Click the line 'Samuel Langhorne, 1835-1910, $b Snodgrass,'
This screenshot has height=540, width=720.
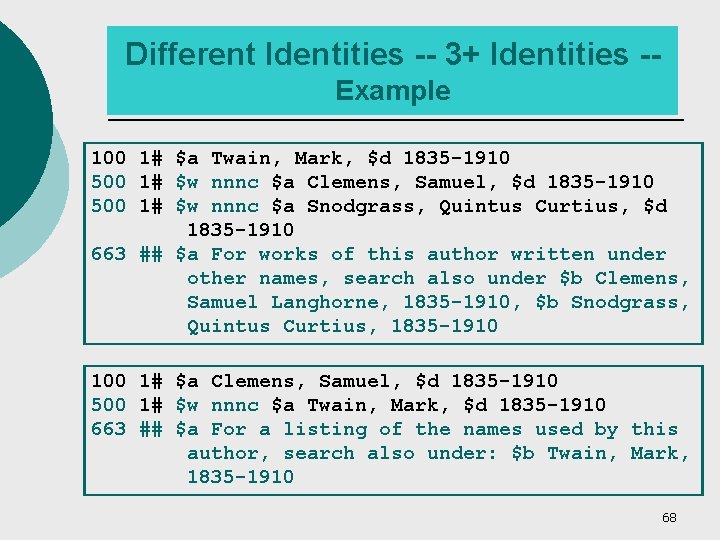point(438,303)
